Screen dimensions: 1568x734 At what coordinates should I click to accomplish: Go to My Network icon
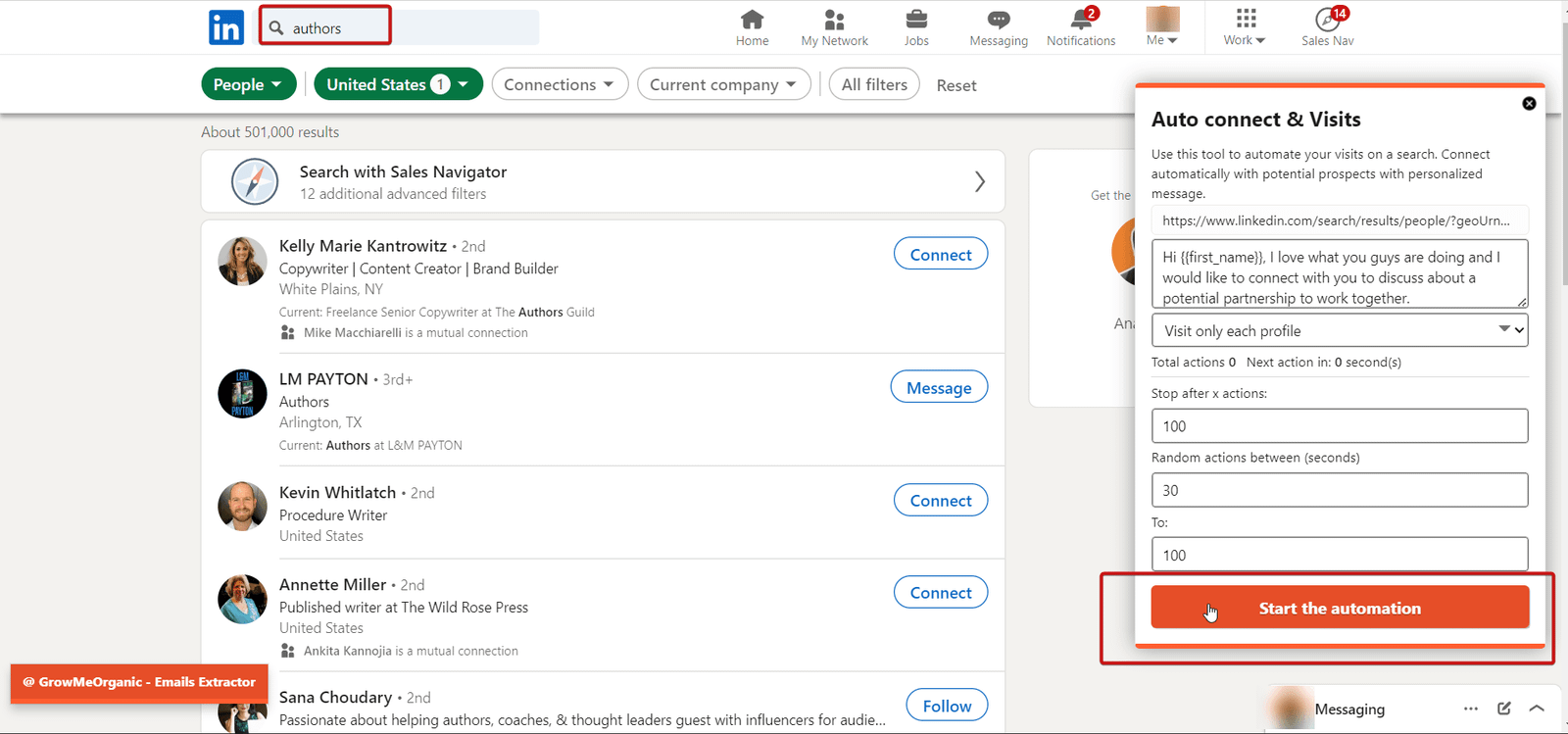click(x=834, y=27)
